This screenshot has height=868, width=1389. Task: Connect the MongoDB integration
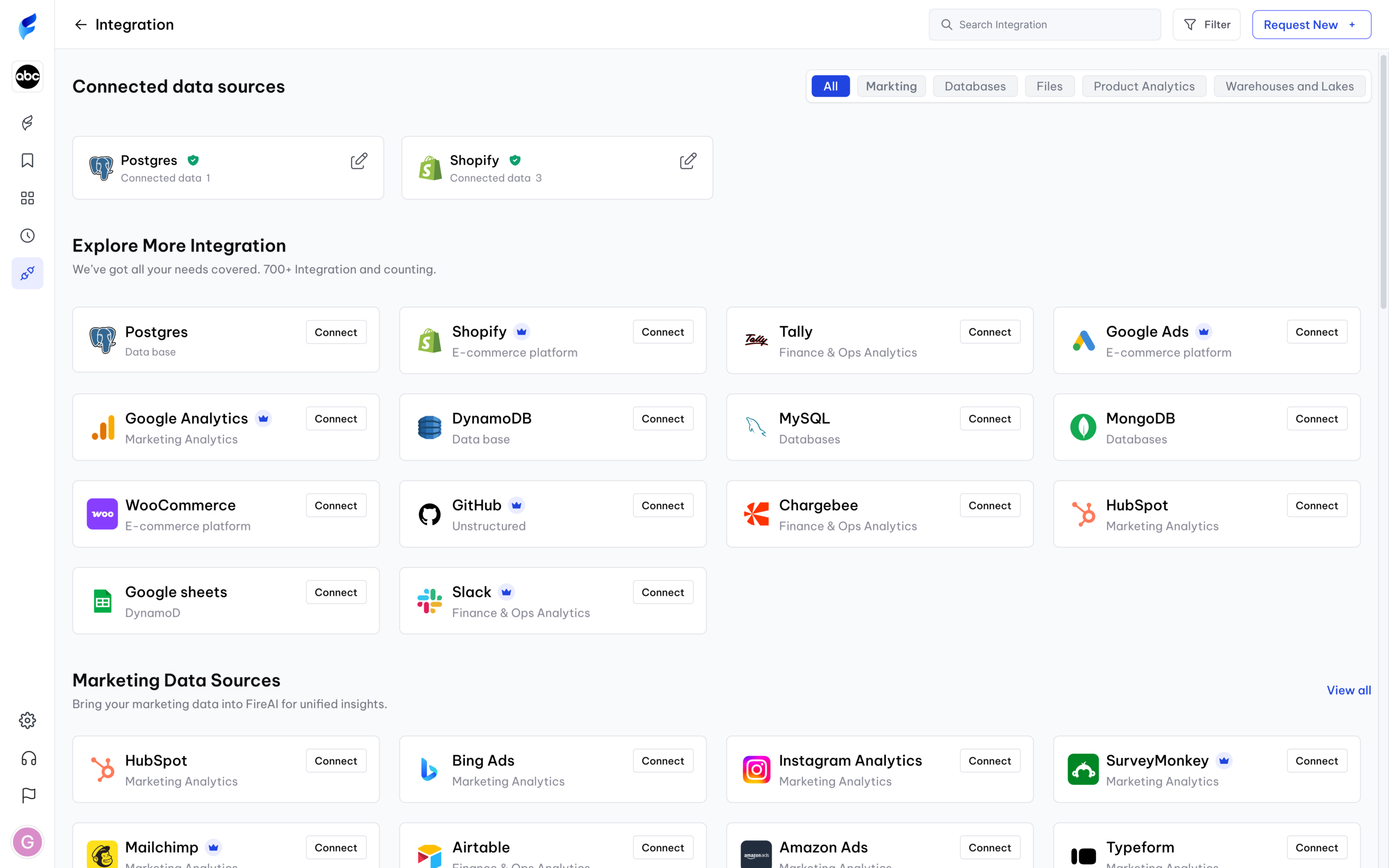point(1316,418)
